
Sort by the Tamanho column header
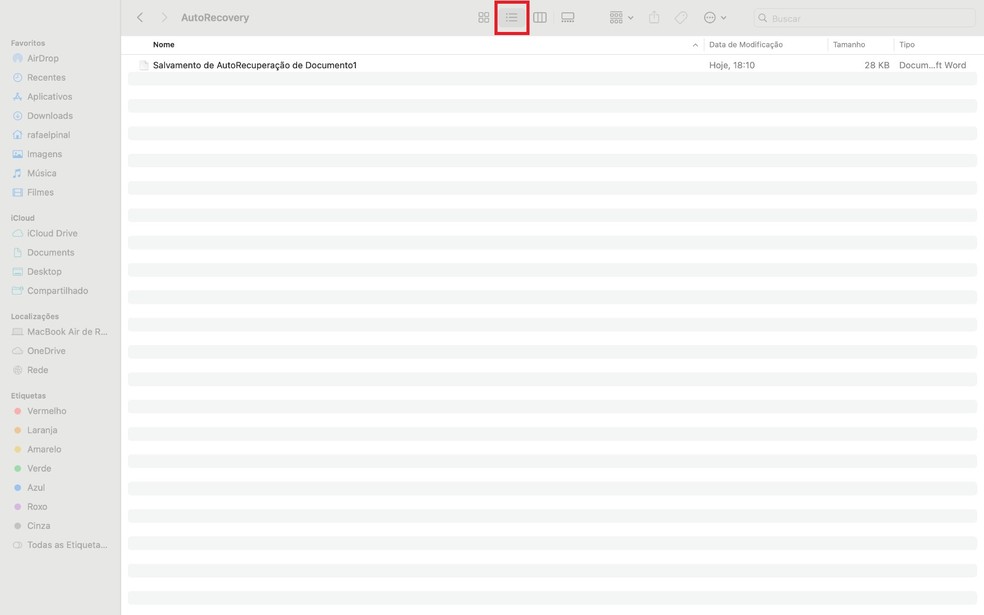click(x=848, y=45)
